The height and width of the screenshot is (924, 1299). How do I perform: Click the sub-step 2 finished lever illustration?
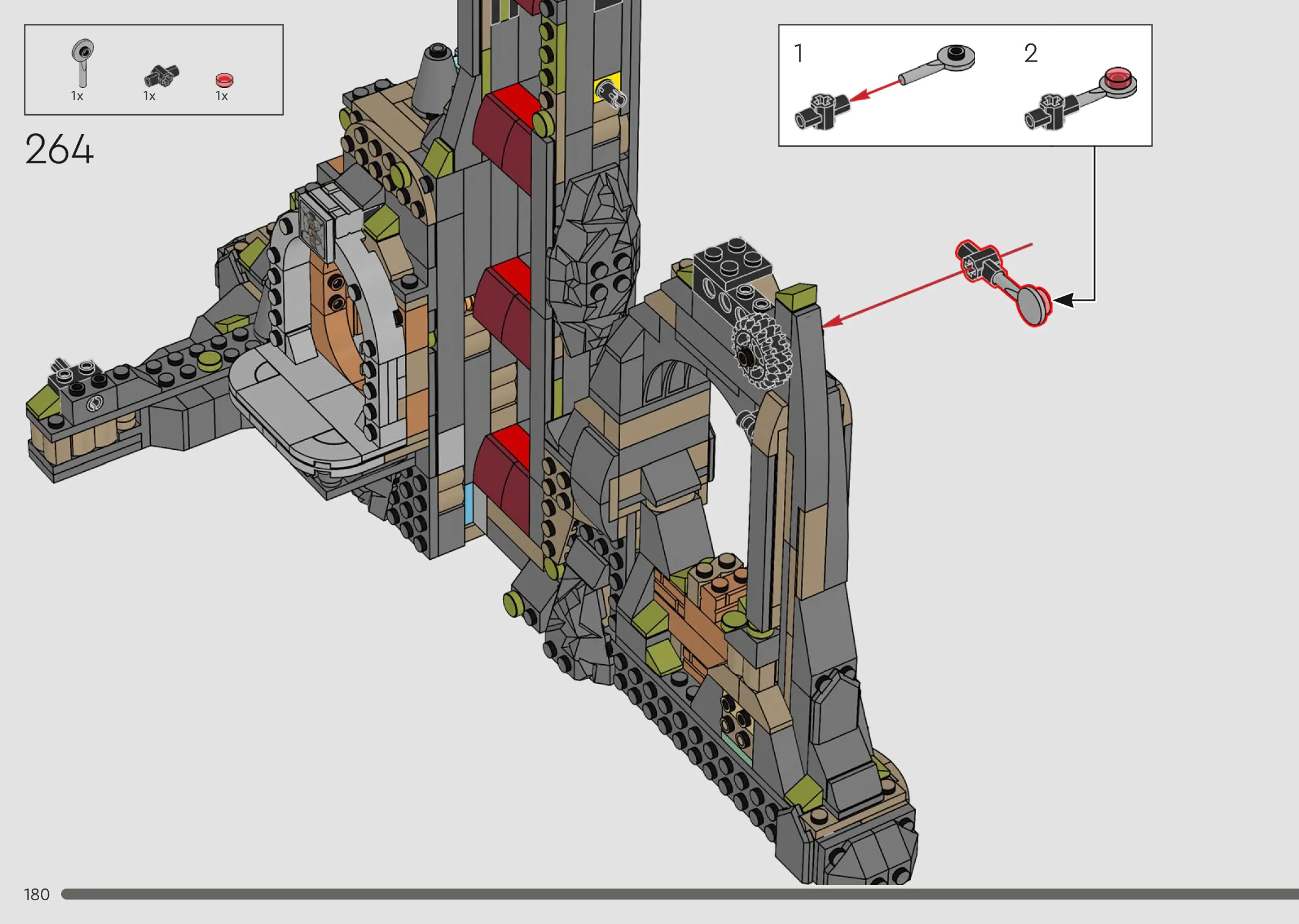[1080, 98]
